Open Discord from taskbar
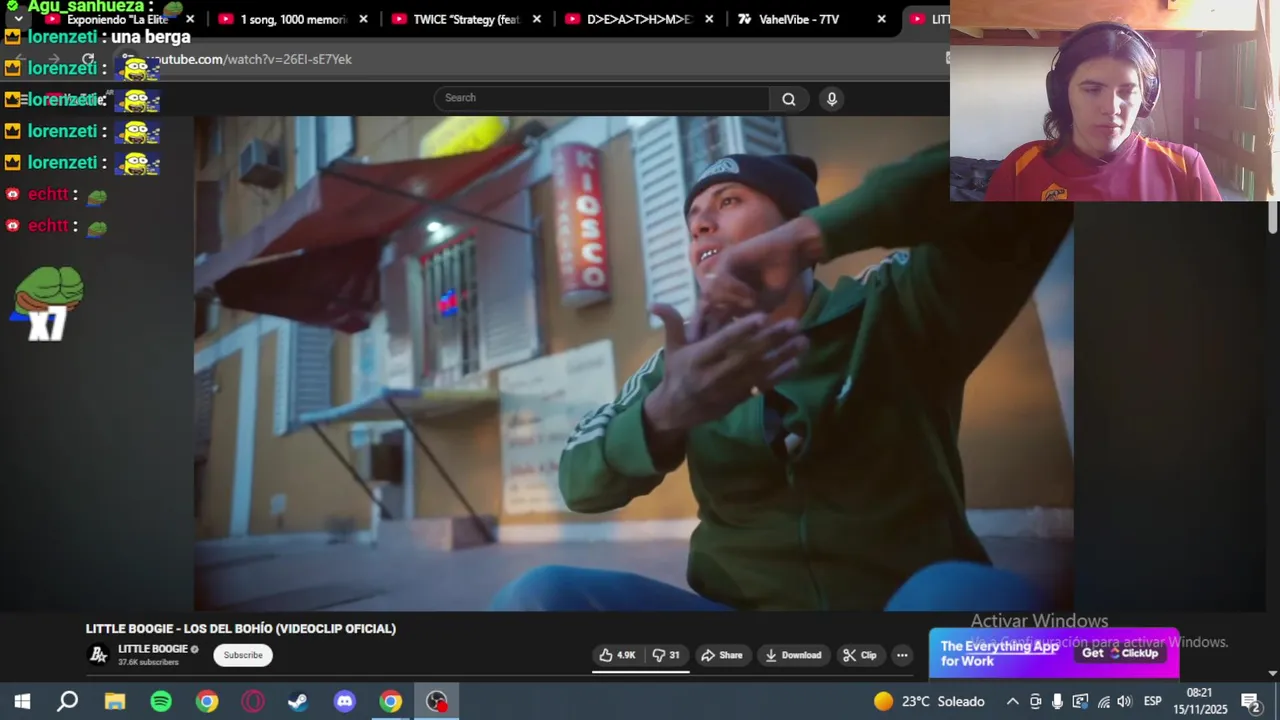1280x720 pixels. pos(345,701)
